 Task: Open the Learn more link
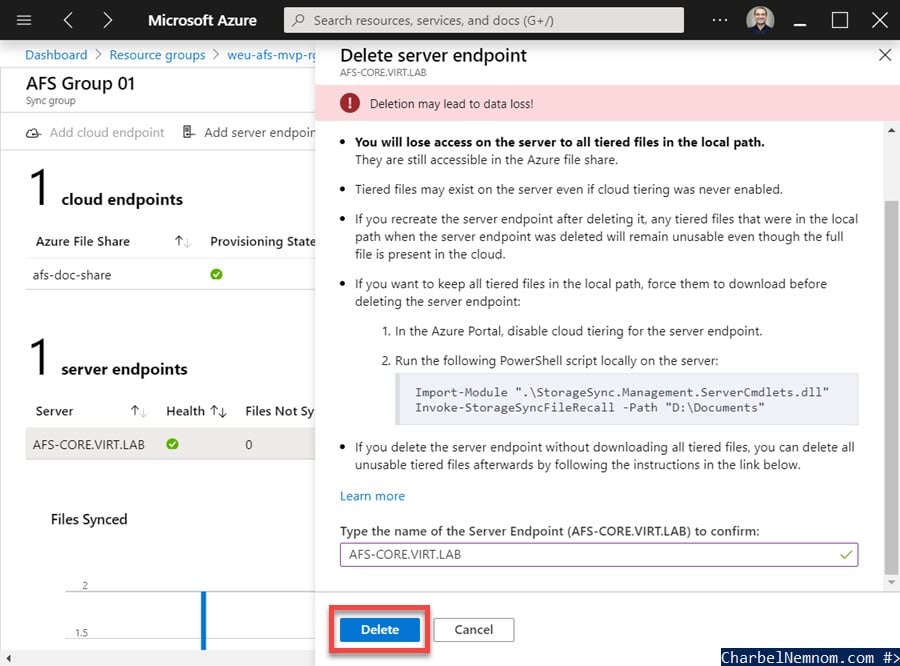(x=372, y=496)
